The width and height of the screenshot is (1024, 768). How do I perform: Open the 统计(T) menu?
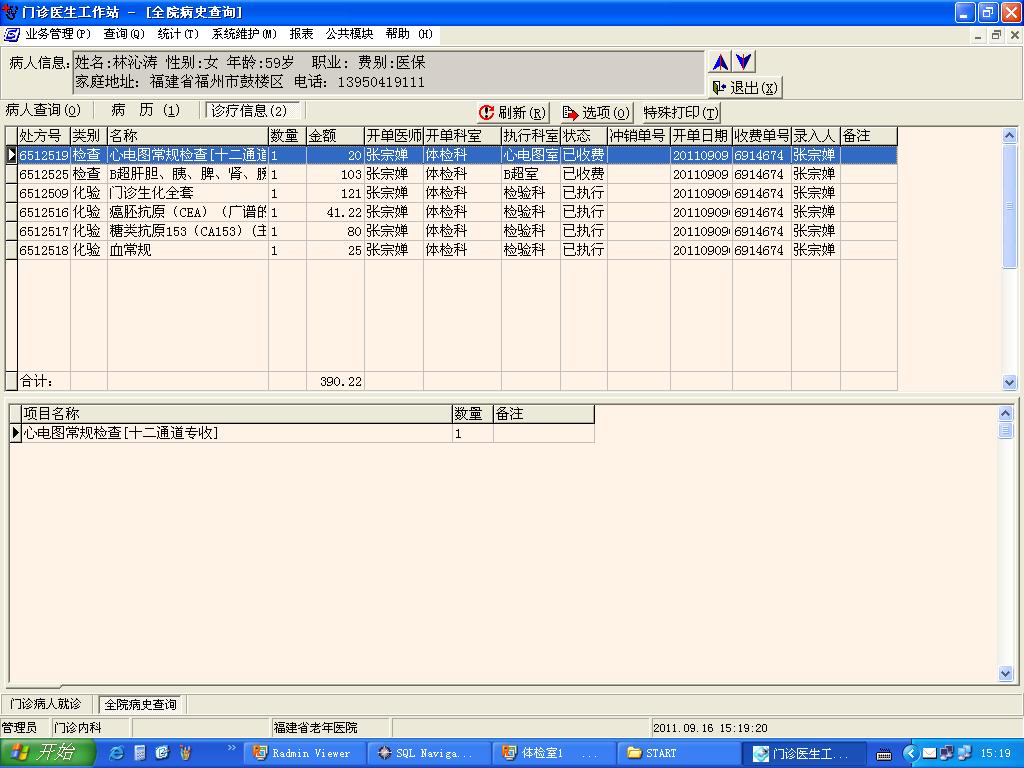pyautogui.click(x=178, y=34)
